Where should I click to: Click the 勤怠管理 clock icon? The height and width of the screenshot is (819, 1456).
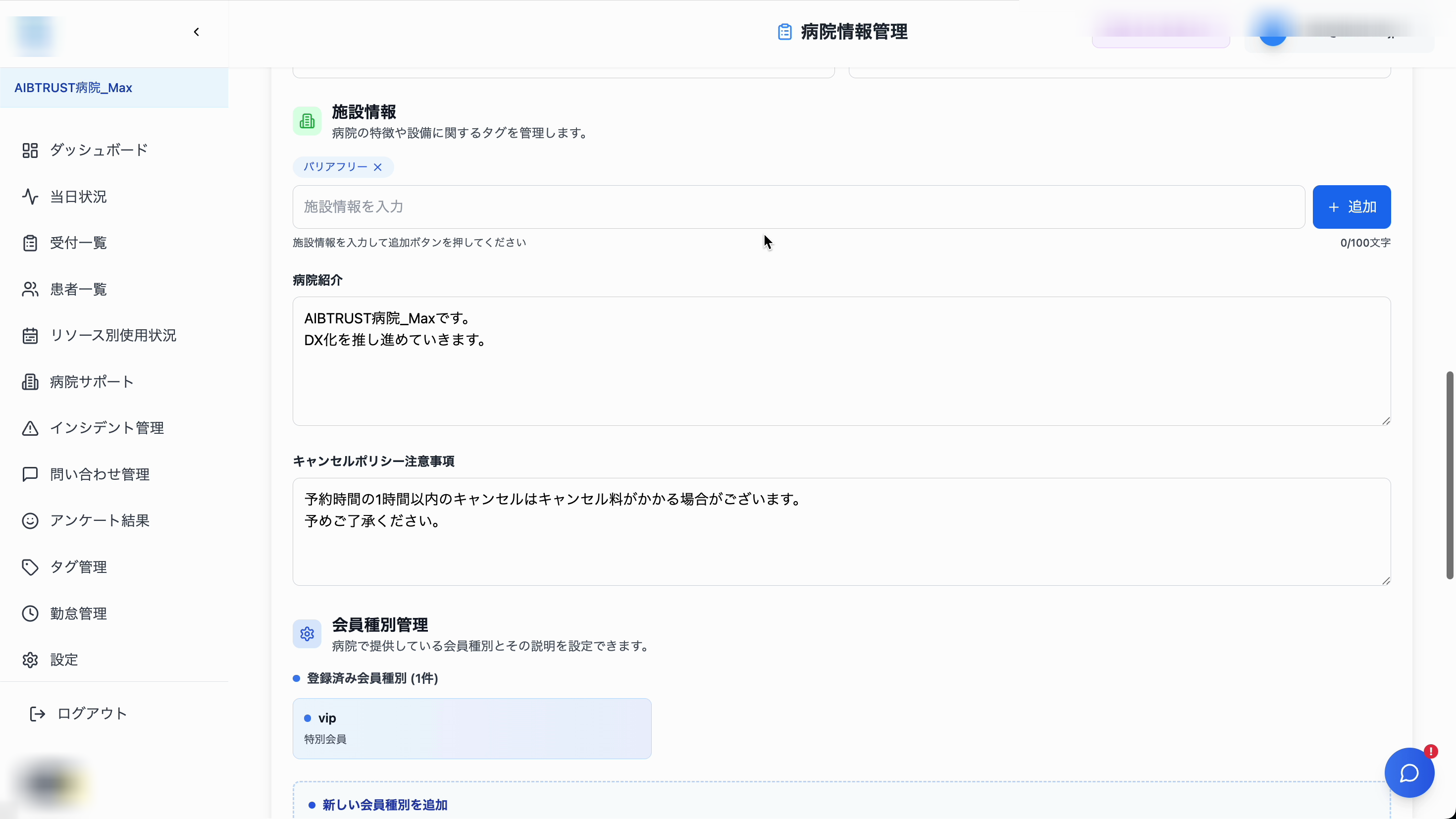click(x=30, y=614)
